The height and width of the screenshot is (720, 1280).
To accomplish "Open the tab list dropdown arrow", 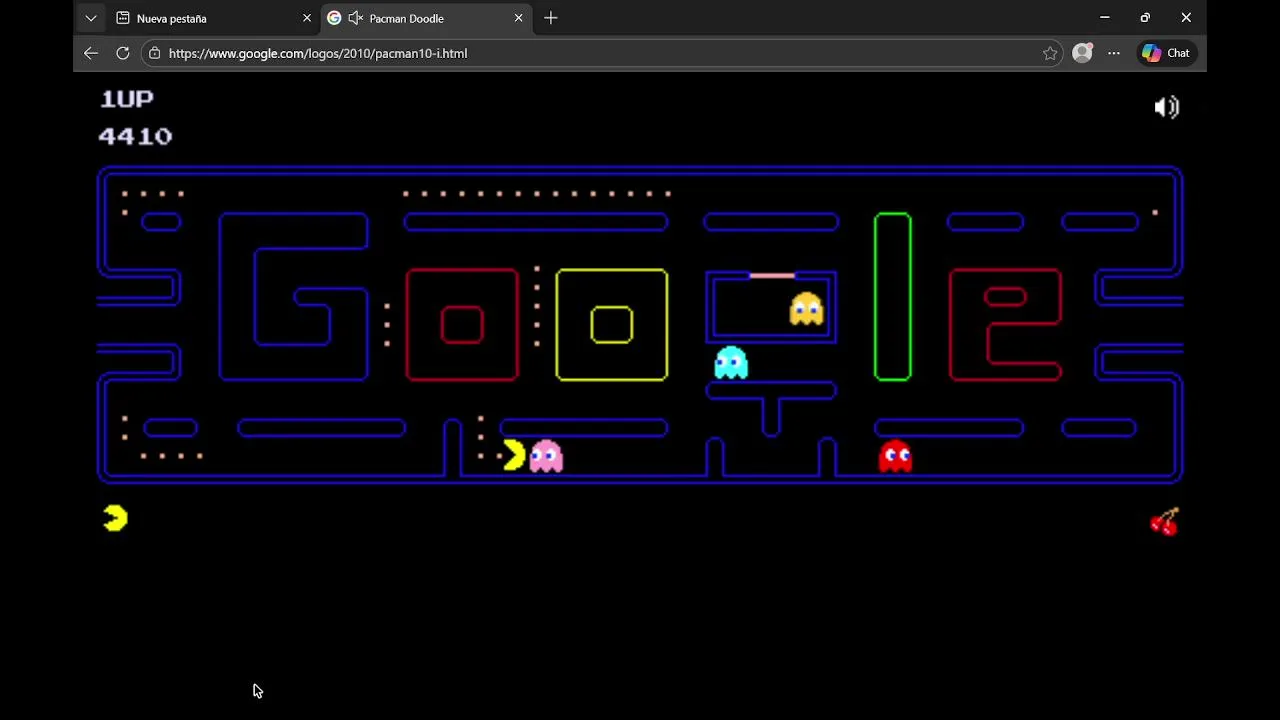I will pyautogui.click(x=91, y=18).
